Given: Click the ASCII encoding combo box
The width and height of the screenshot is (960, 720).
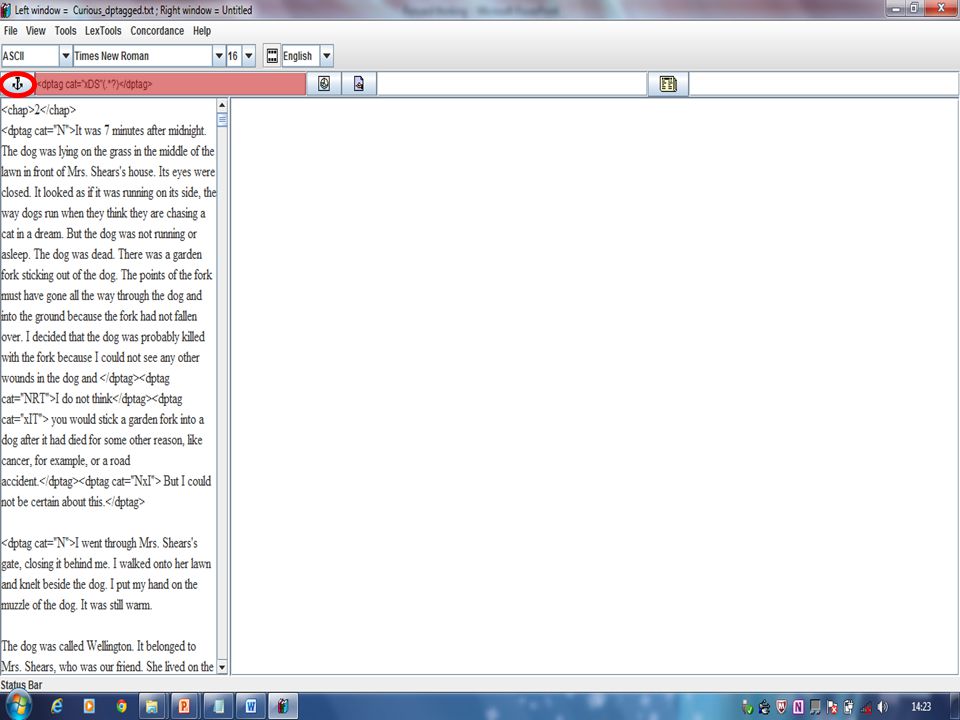Looking at the screenshot, I should [37, 56].
